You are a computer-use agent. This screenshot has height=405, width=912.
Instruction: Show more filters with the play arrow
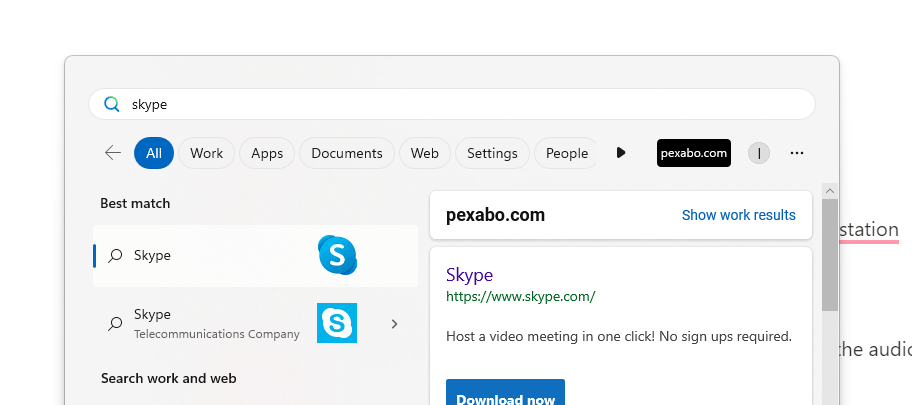pyautogui.click(x=621, y=153)
